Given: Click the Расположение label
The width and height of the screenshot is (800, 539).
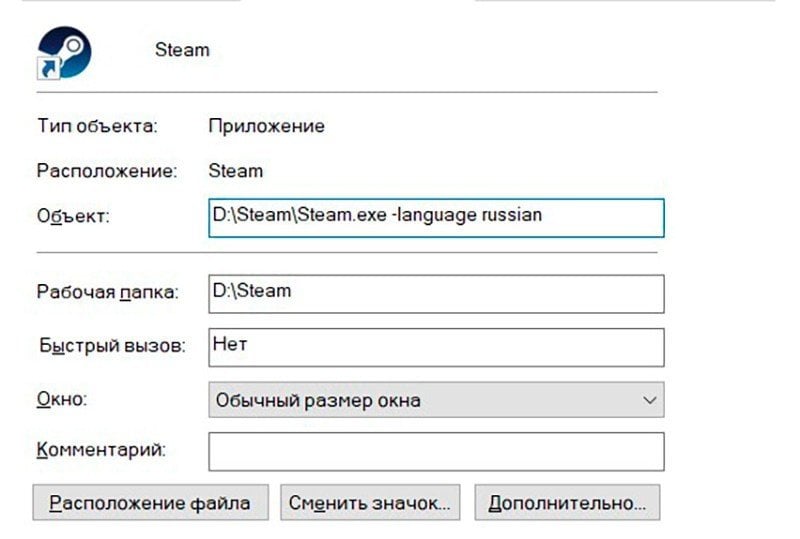Looking at the screenshot, I should point(107,170).
